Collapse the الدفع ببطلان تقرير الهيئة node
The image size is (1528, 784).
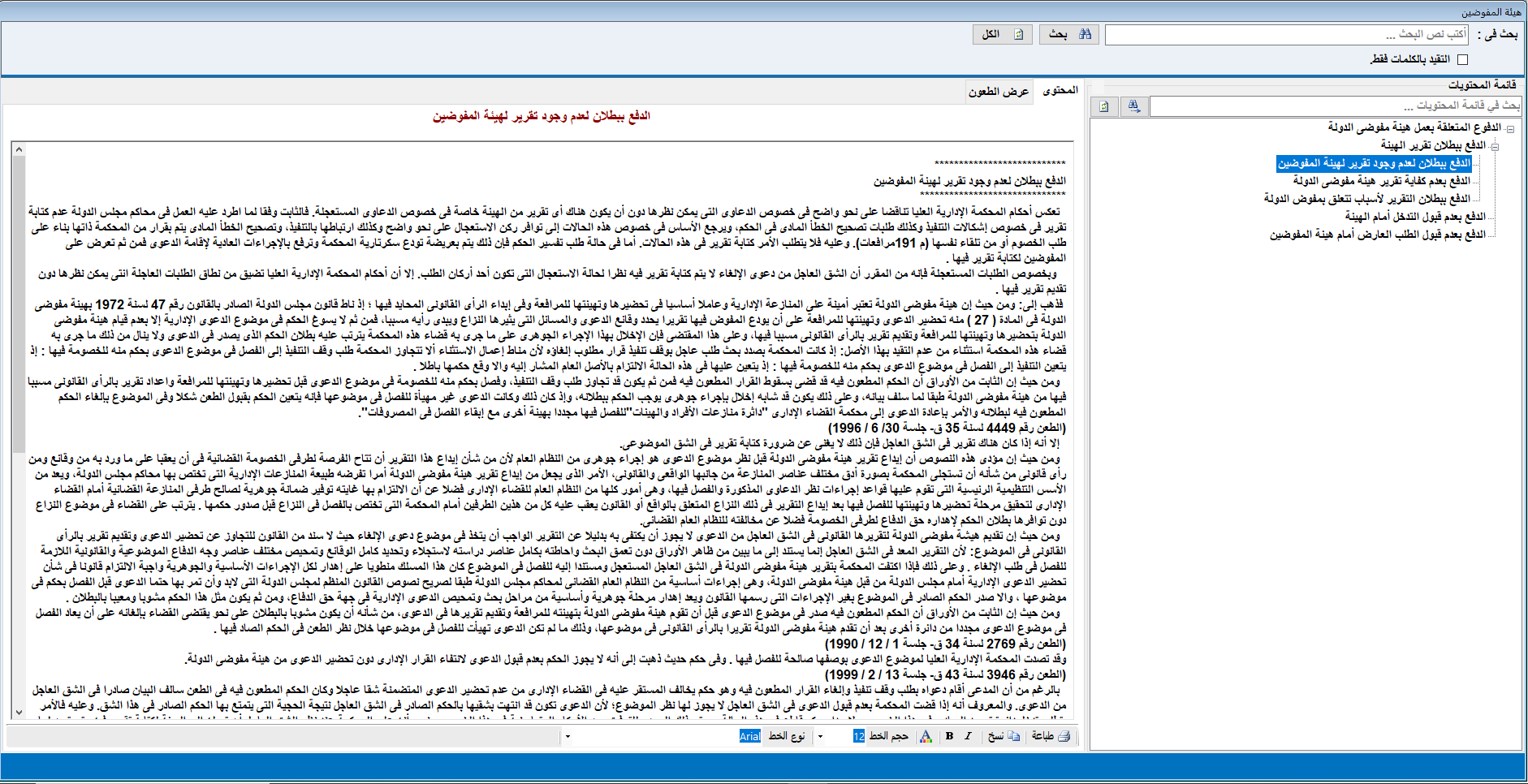(1495, 146)
